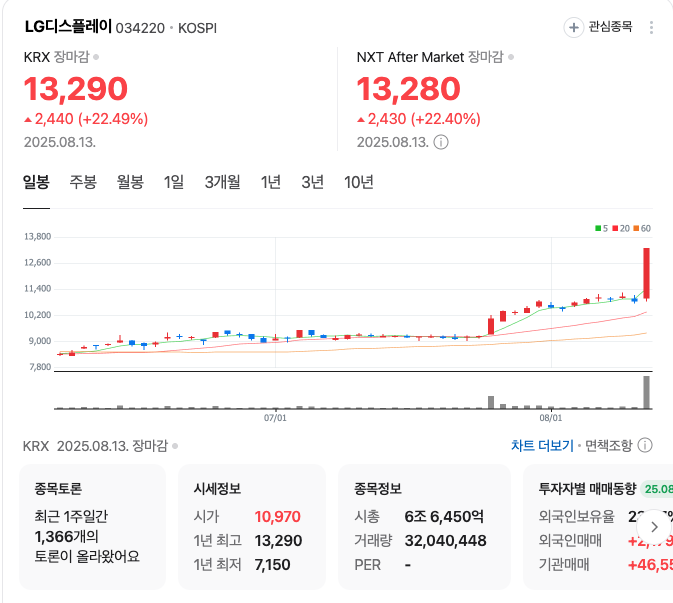This screenshot has height=603, width=673.
Task: Open the 종목토론 card
Action: [x=92, y=527]
